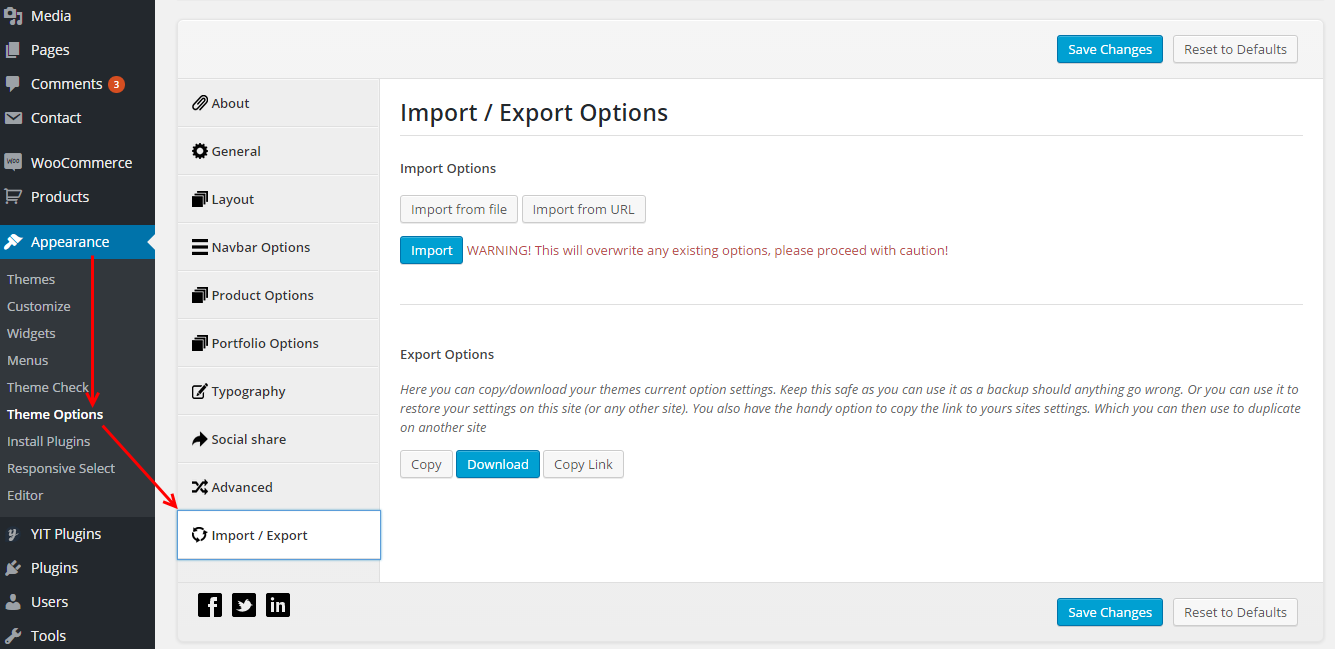Image resolution: width=1335 pixels, height=649 pixels.
Task: Open the Twitter social icon
Action: pyautogui.click(x=244, y=605)
